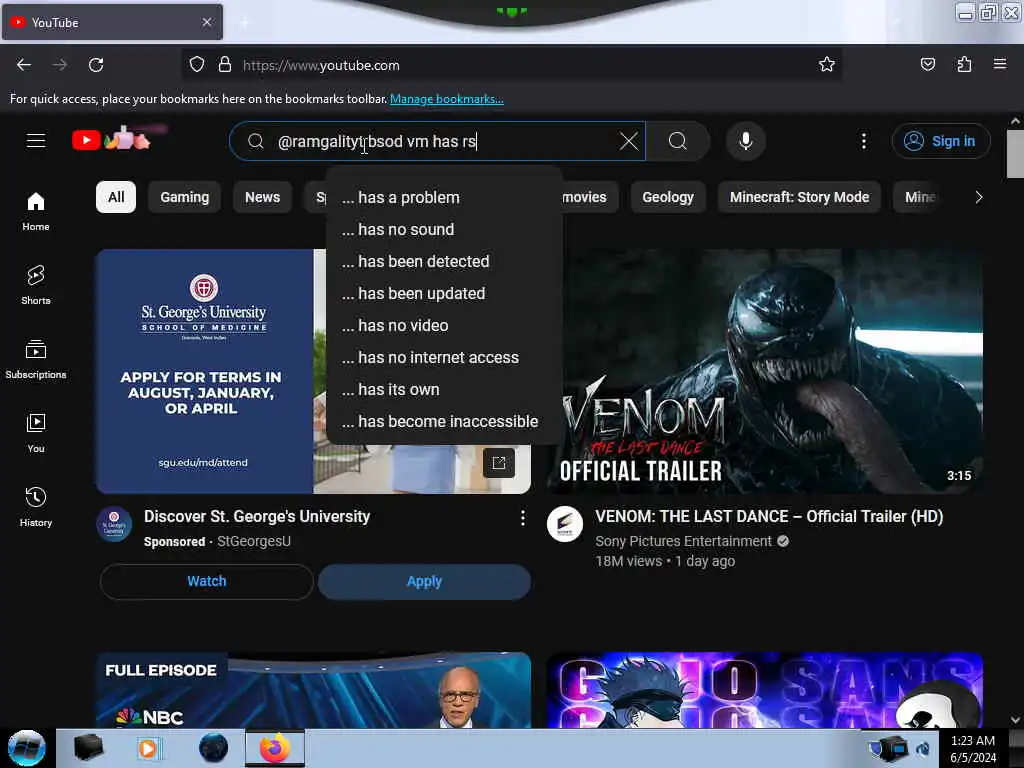Open Save to Pocket icon
Screen dimensions: 1024x768
point(928,65)
